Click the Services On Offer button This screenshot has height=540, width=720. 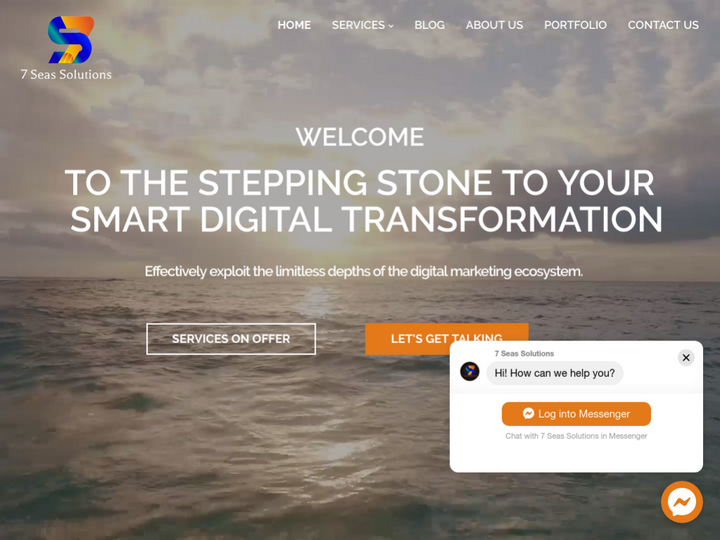point(231,339)
